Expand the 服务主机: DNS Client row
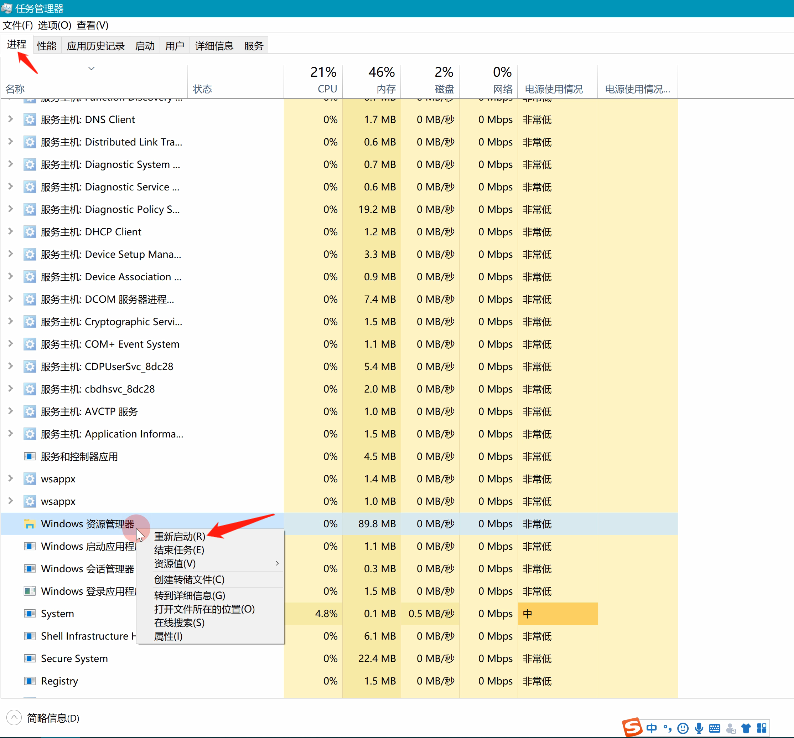 click(x=10, y=119)
